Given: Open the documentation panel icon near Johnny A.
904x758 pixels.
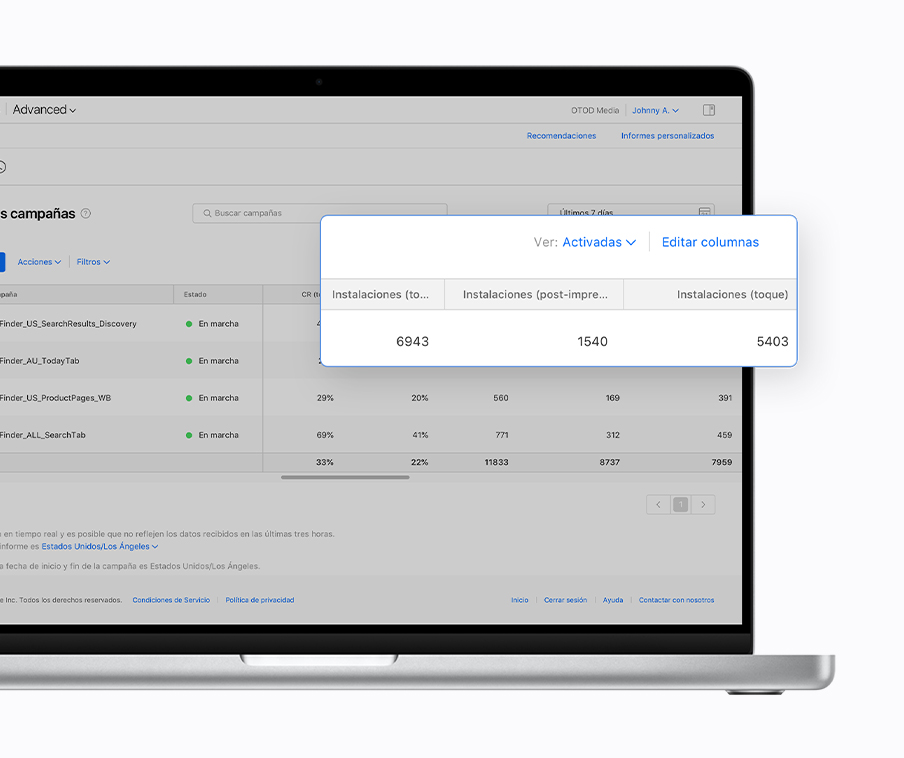Looking at the screenshot, I should tap(709, 110).
